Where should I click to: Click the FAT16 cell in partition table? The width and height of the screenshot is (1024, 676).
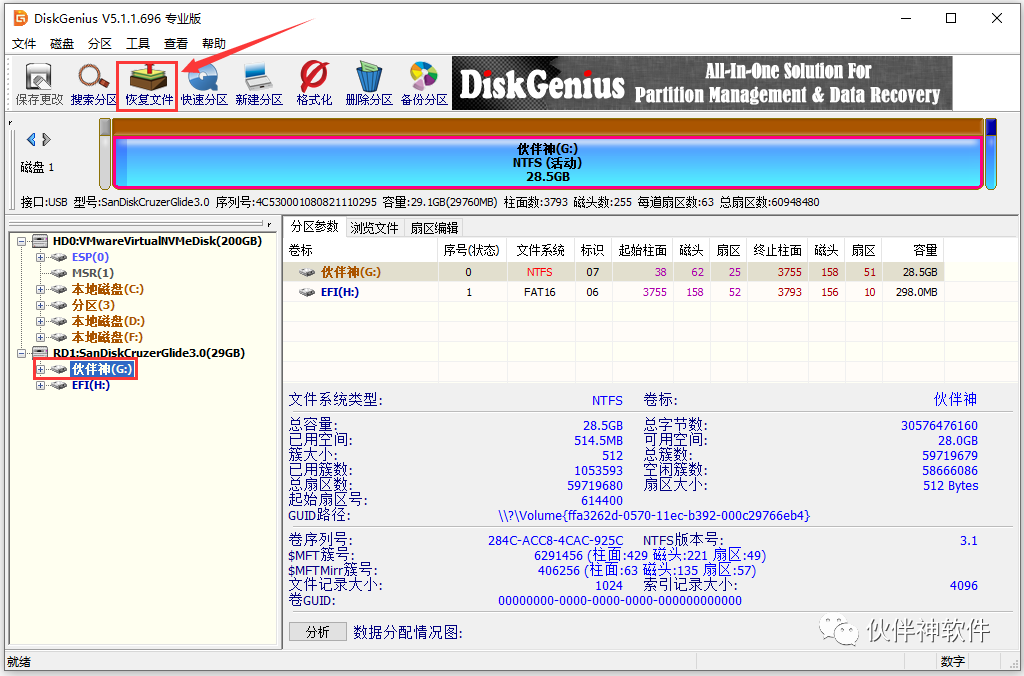pos(539,292)
